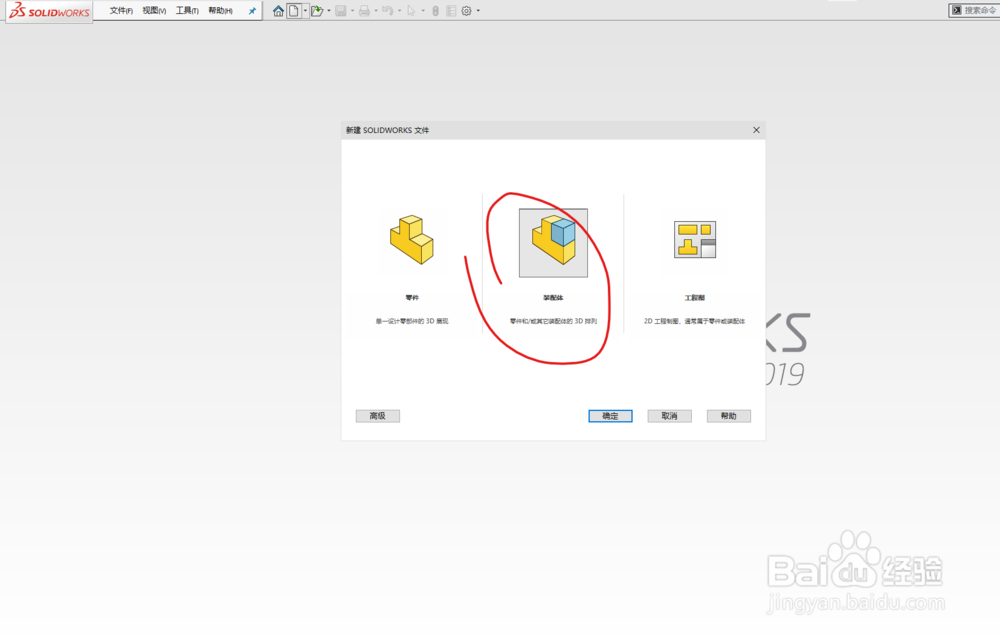Click the Save disk icon

click(x=341, y=11)
